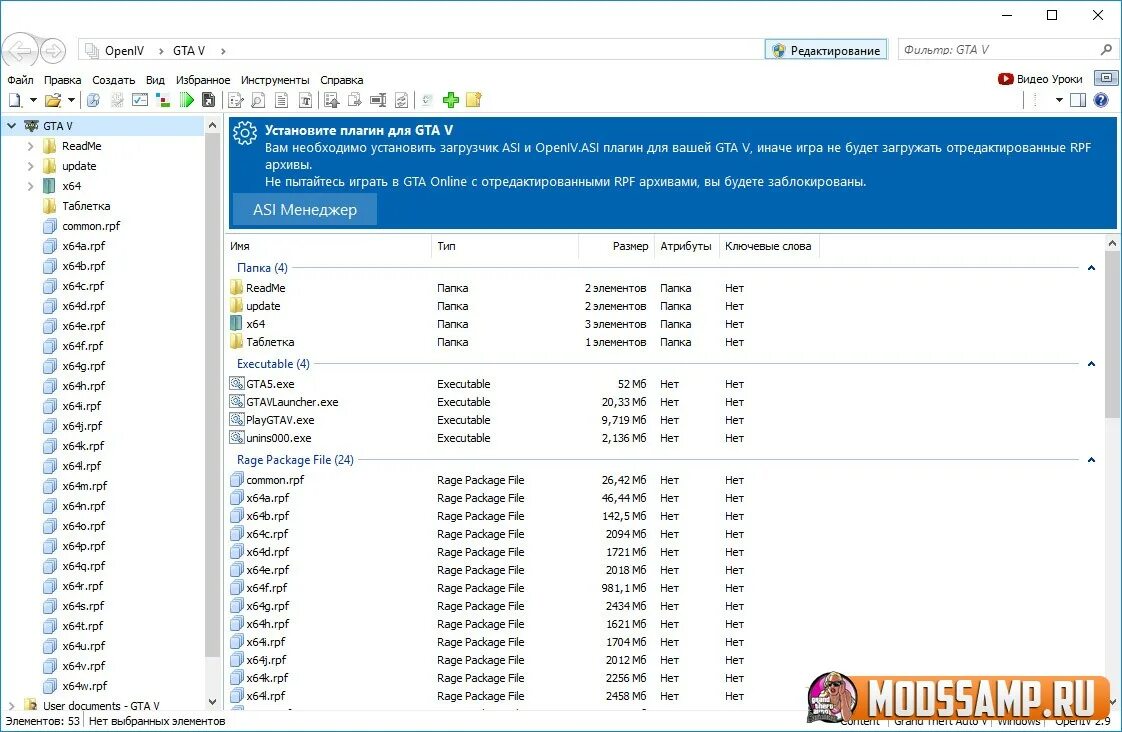The height and width of the screenshot is (732, 1122).
Task: Click the window mode icon beside Видео Уроки
Action: point(1106,78)
